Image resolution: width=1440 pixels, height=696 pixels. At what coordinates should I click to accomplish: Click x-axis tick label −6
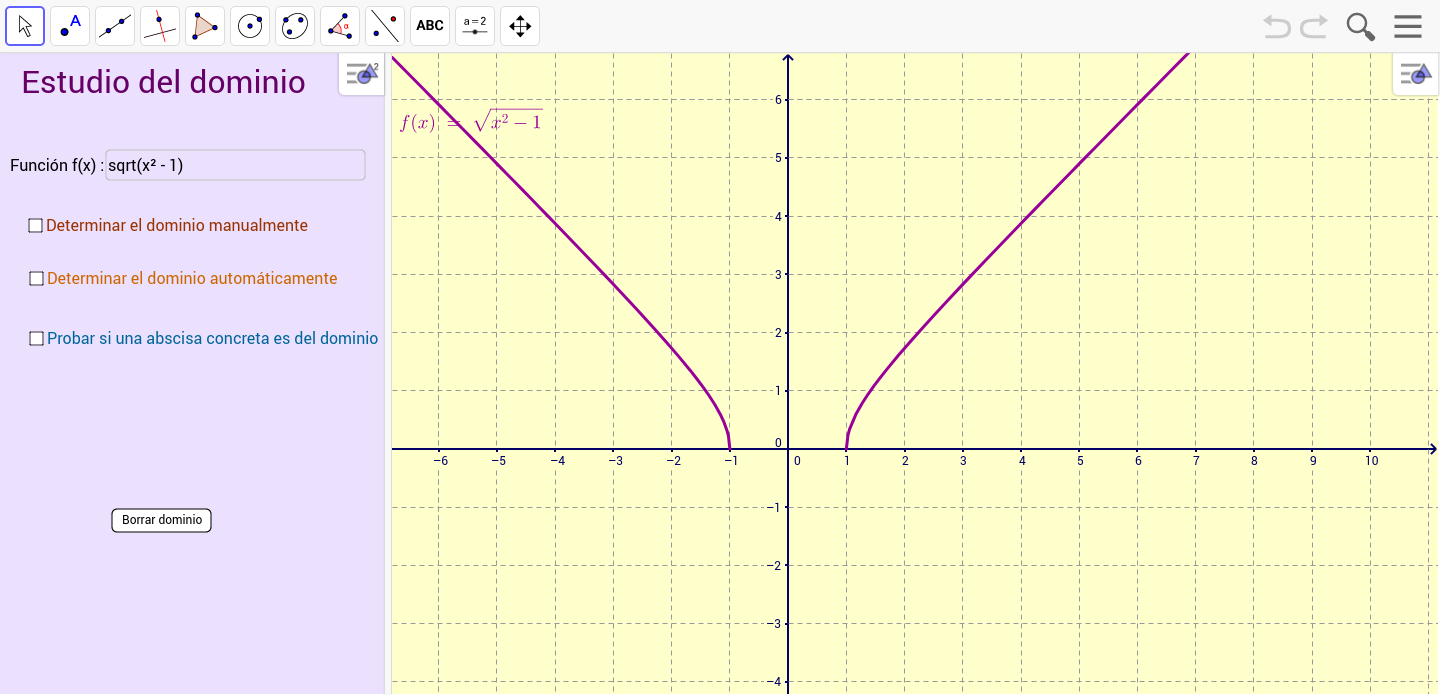tap(440, 461)
